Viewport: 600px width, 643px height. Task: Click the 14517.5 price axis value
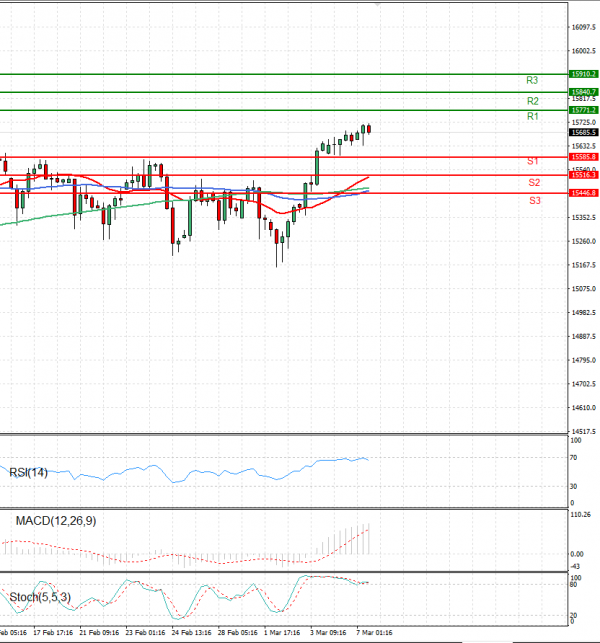point(584,432)
